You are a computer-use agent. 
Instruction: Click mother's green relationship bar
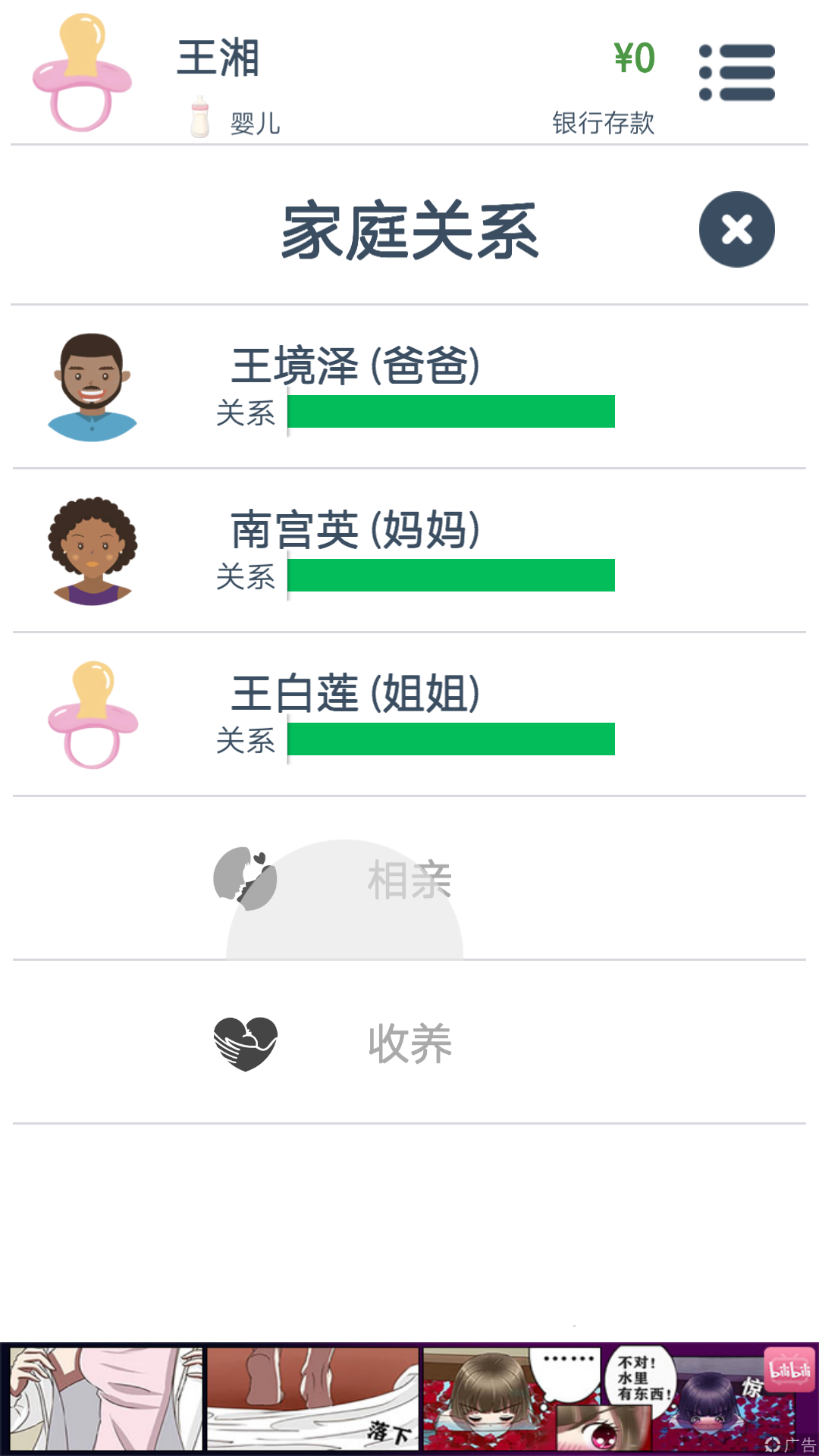pyautogui.click(x=451, y=575)
